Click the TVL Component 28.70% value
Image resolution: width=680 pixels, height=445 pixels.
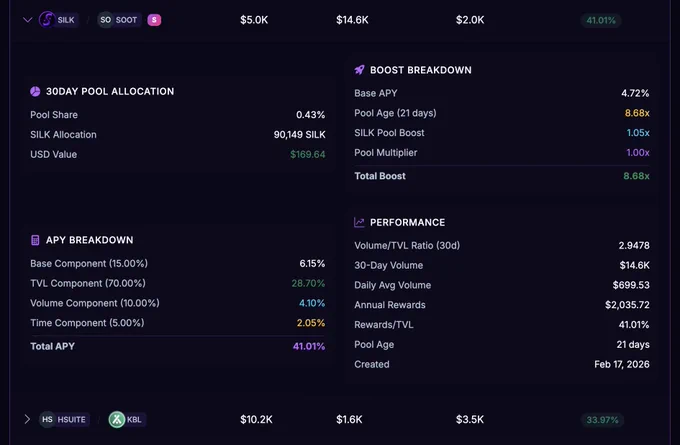(308, 284)
